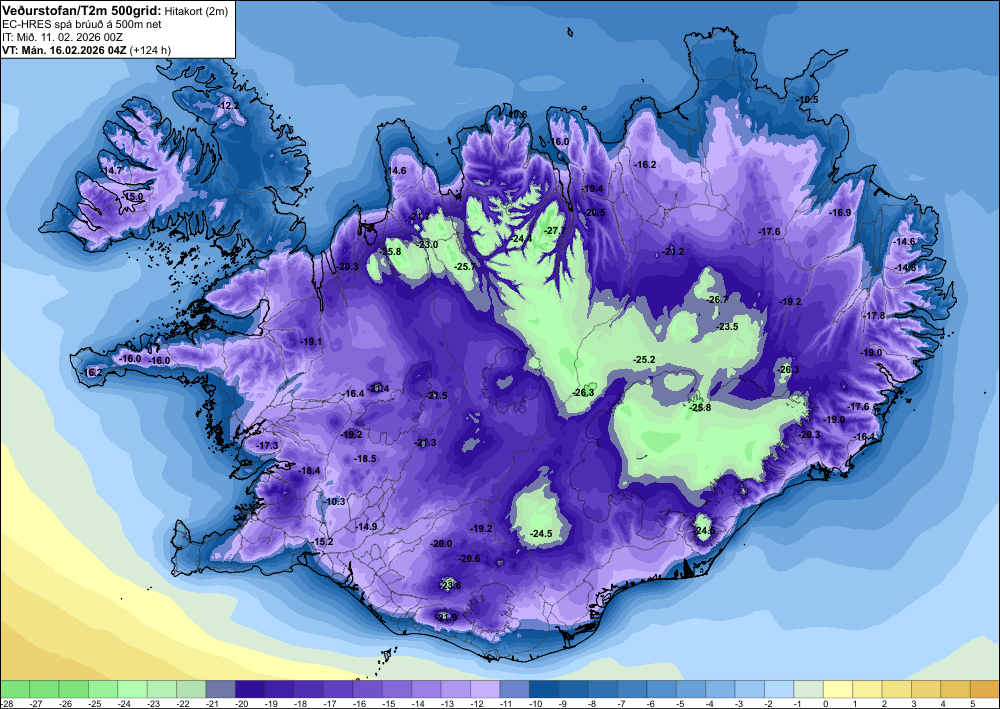Click the -23.0 temperature label
The height and width of the screenshot is (709, 1000).
pyautogui.click(x=427, y=245)
